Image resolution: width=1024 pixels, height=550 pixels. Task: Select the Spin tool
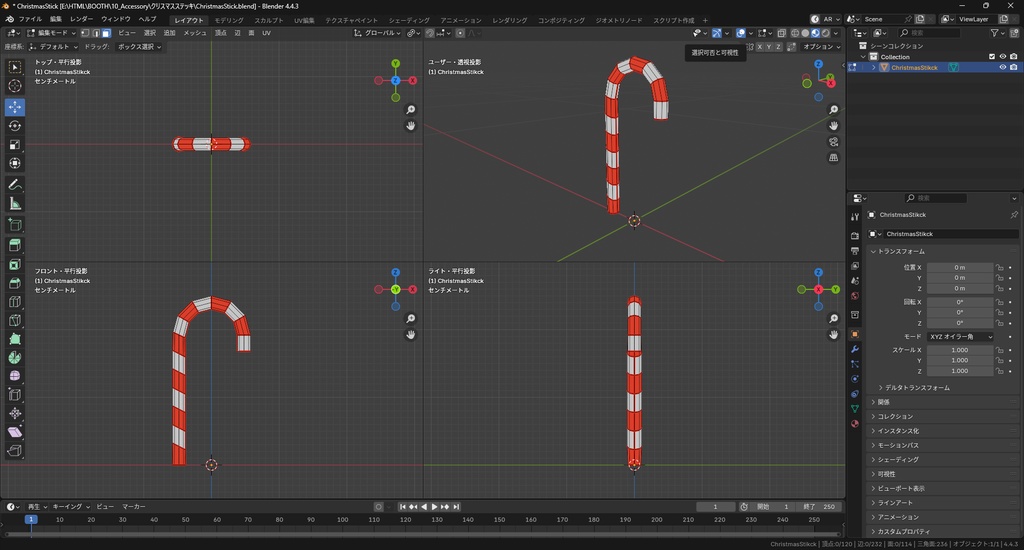click(x=14, y=358)
